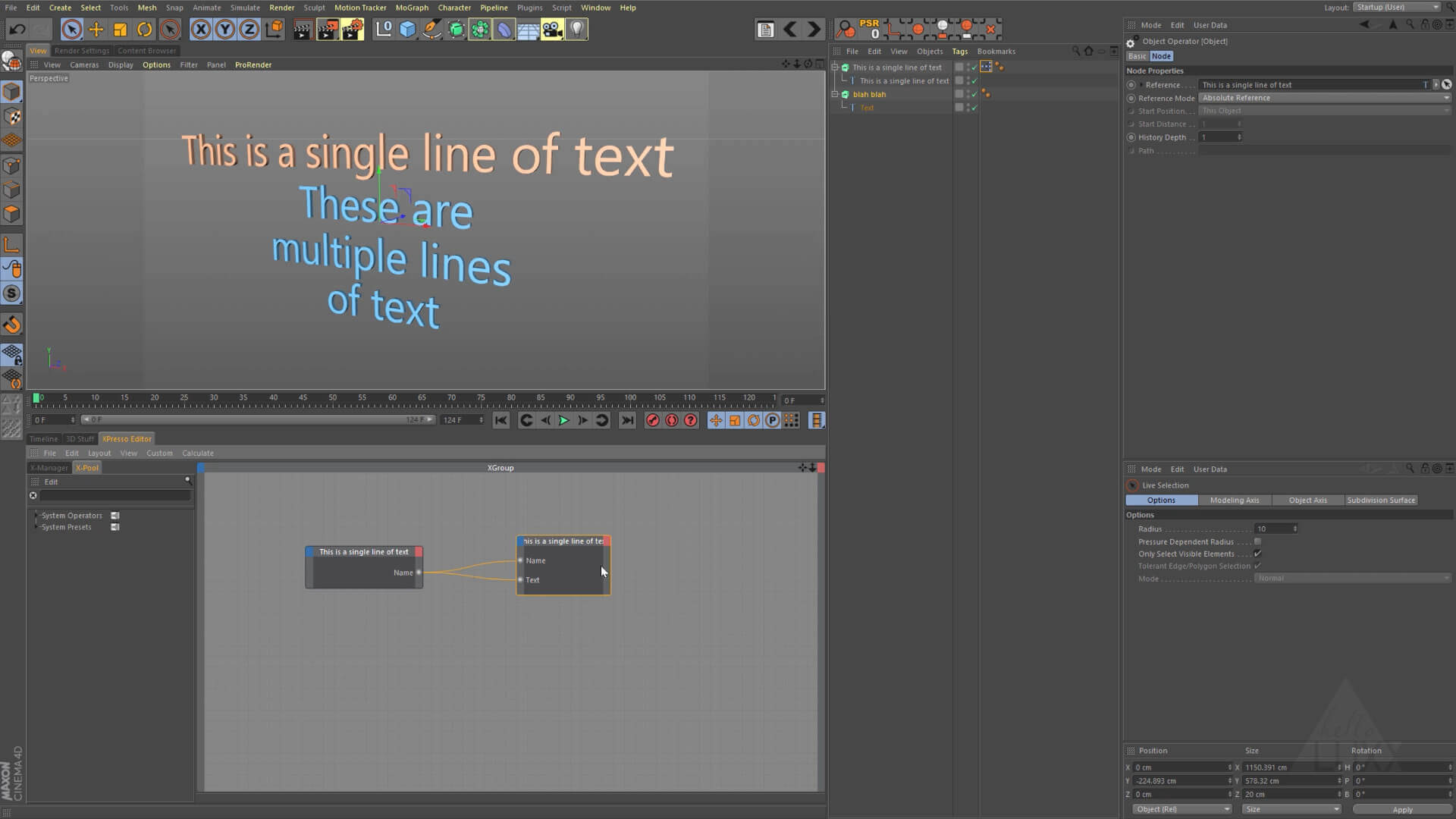Select the Scale tool
This screenshot has width=1456, height=819.
pyautogui.click(x=120, y=30)
